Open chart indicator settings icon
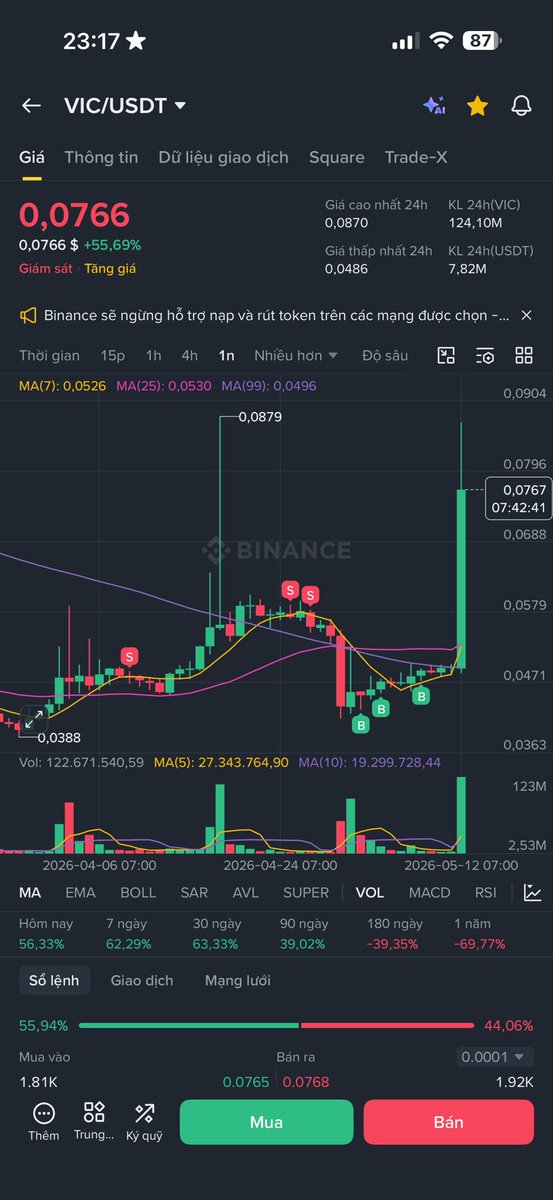Image resolution: width=553 pixels, height=1200 pixels. pyautogui.click(x=485, y=355)
